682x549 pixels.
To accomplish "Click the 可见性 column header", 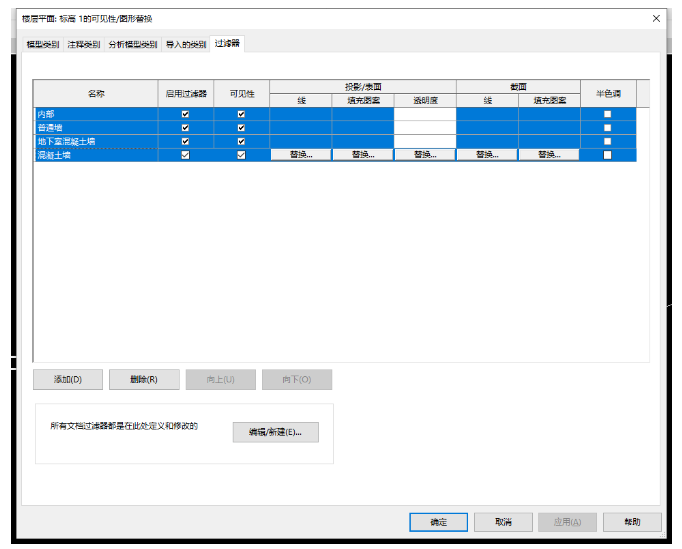I will [x=242, y=94].
